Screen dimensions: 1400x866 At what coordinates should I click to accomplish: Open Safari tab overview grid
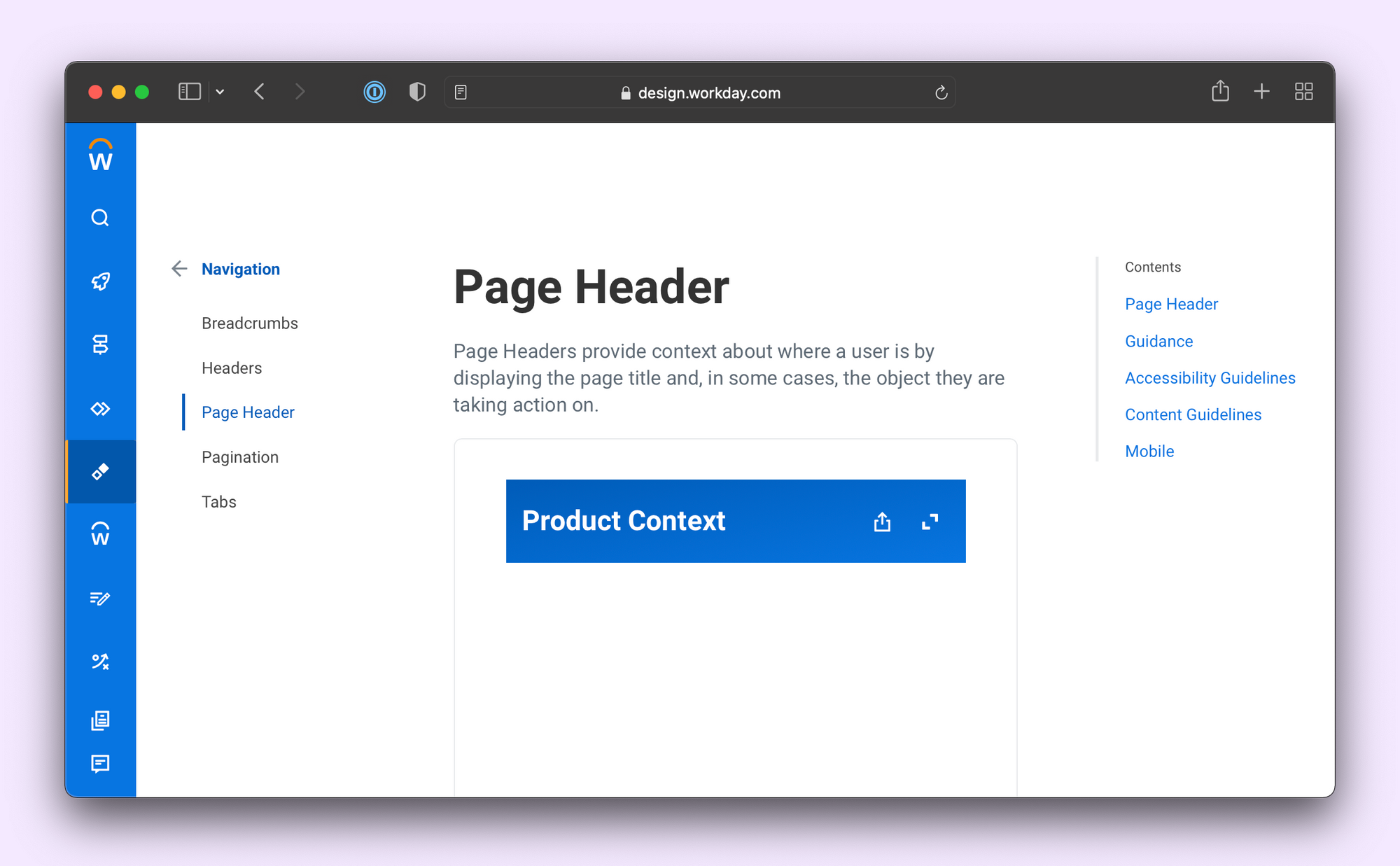coord(1303,92)
